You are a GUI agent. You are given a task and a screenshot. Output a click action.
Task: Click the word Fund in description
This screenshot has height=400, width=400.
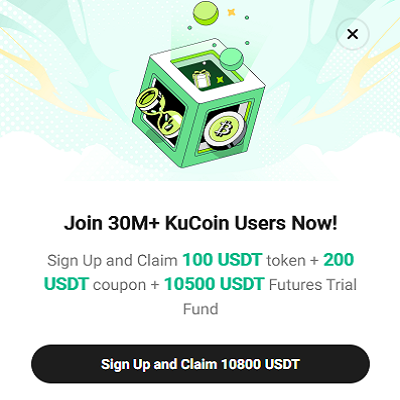click(x=200, y=309)
